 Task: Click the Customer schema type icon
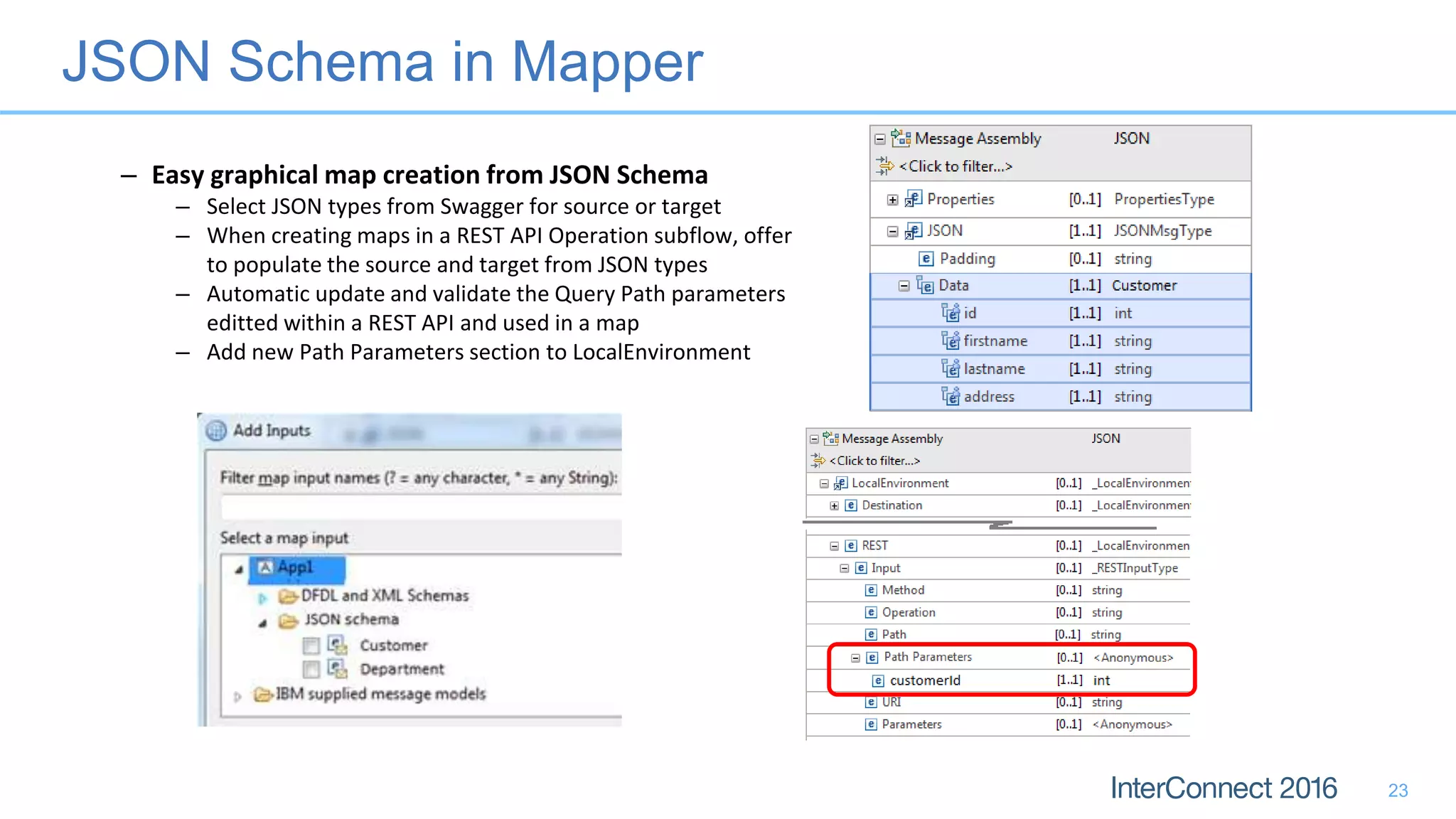[338, 646]
